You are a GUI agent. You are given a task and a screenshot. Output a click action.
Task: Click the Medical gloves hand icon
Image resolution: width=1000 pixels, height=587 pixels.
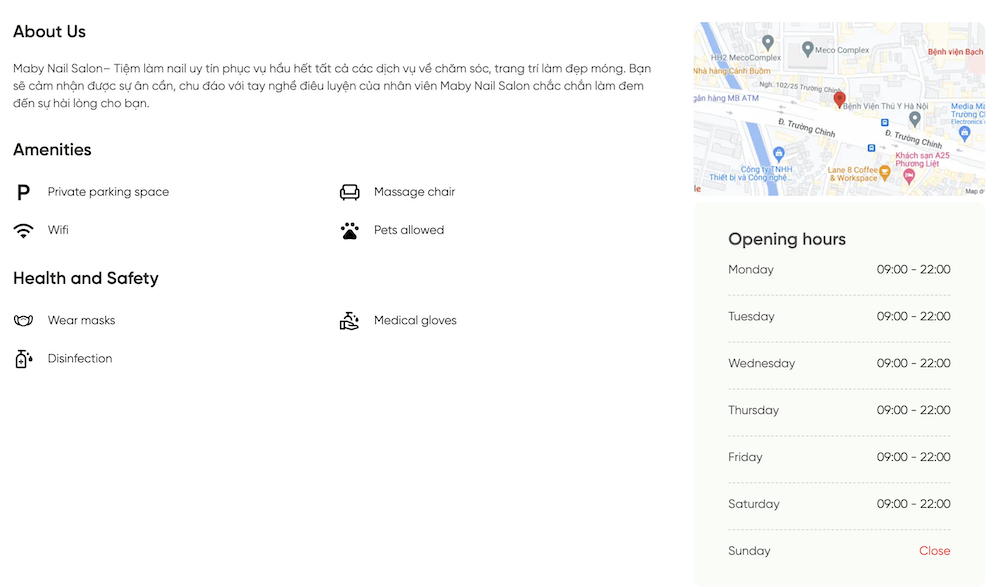point(349,320)
